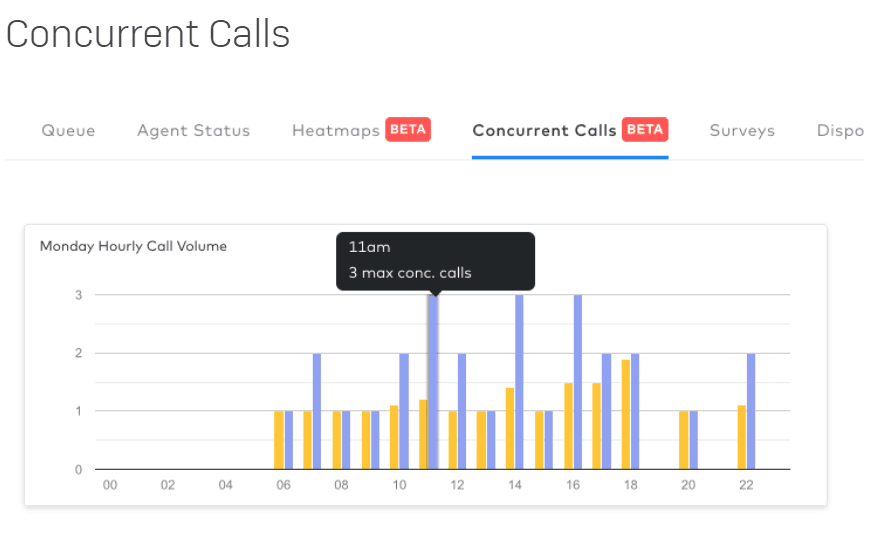This screenshot has width=871, height=536.
Task: Open the Agent Status tab
Action: coord(193,131)
